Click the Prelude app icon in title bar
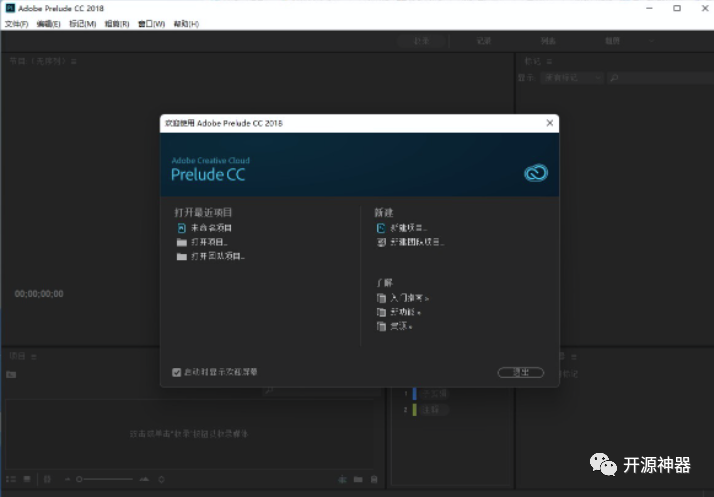Image resolution: width=714 pixels, height=497 pixels. coord(10,8)
